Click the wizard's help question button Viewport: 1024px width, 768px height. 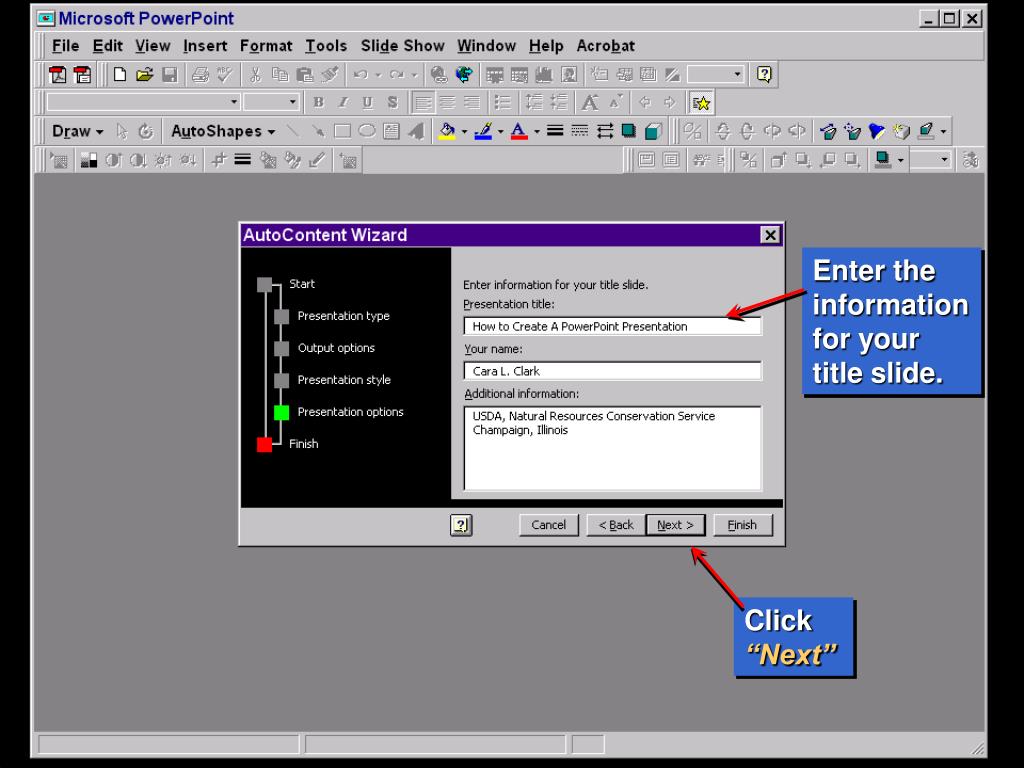coord(461,525)
